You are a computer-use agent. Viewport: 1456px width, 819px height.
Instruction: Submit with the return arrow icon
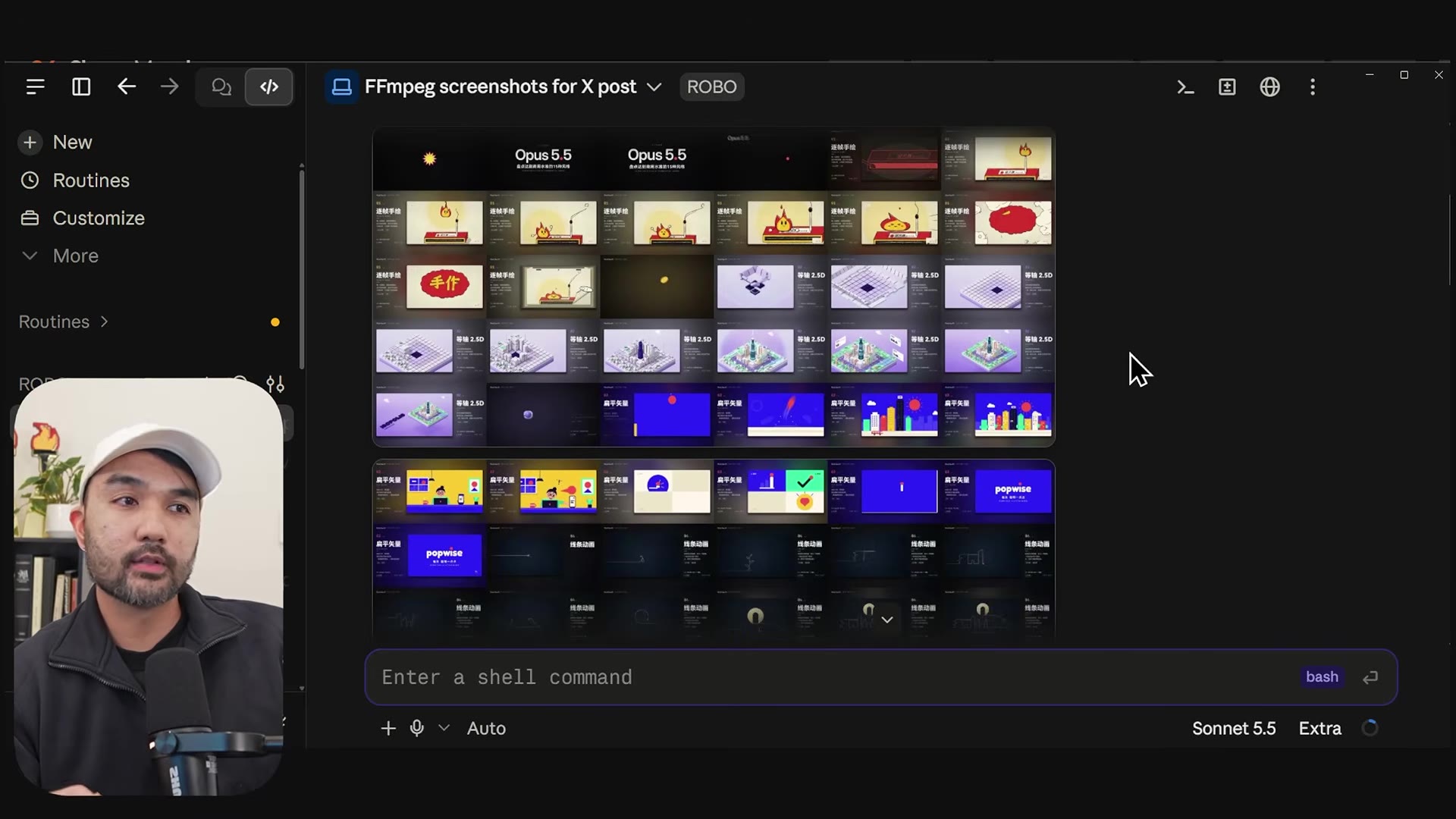(1370, 677)
